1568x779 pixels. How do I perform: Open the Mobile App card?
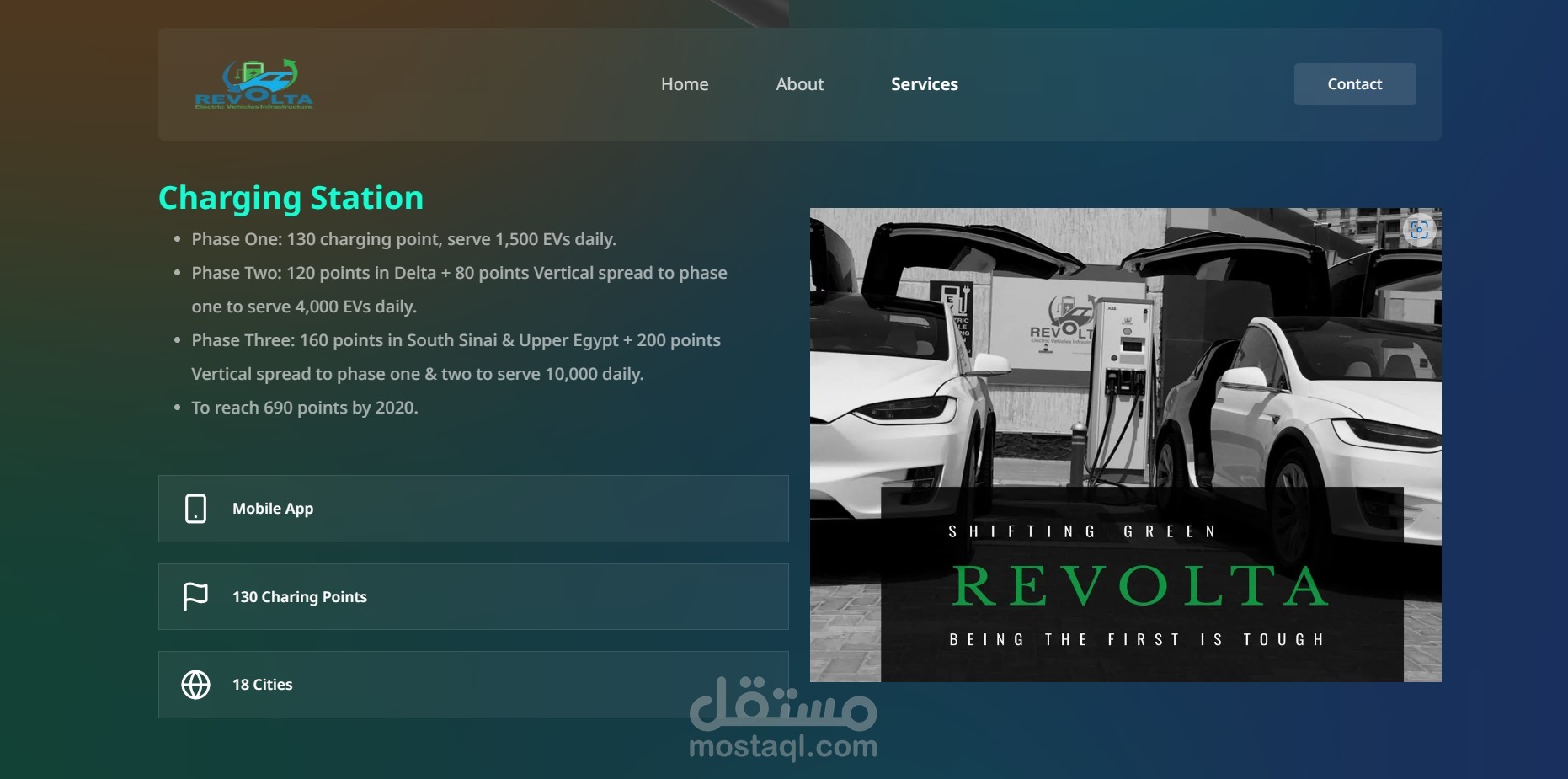point(473,509)
